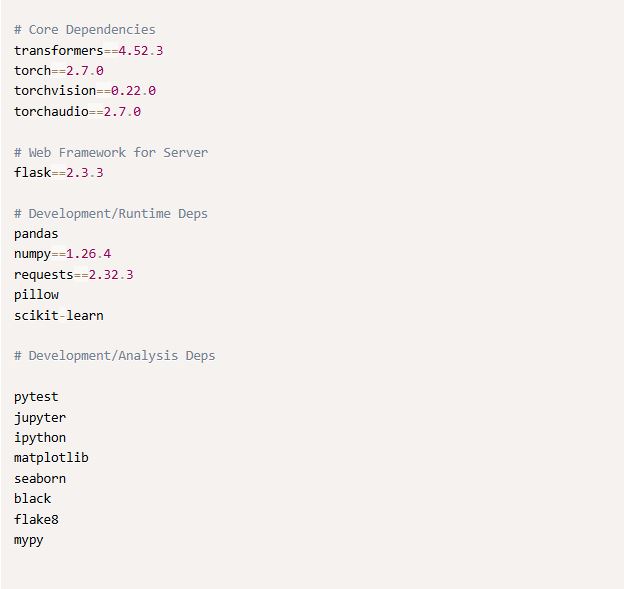Click the pillow package name
The image size is (624, 589).
pos(36,295)
